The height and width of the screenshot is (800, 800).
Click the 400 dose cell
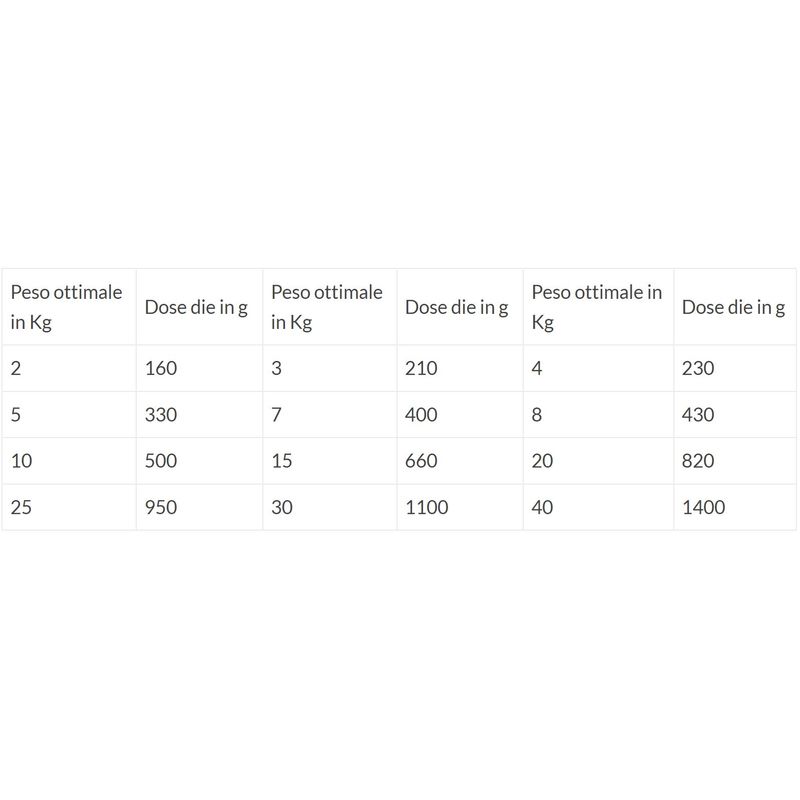tap(421, 414)
